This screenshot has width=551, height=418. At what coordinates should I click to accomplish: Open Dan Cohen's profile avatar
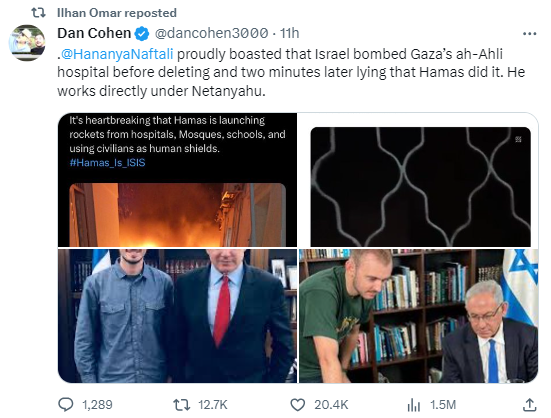pyautogui.click(x=27, y=43)
